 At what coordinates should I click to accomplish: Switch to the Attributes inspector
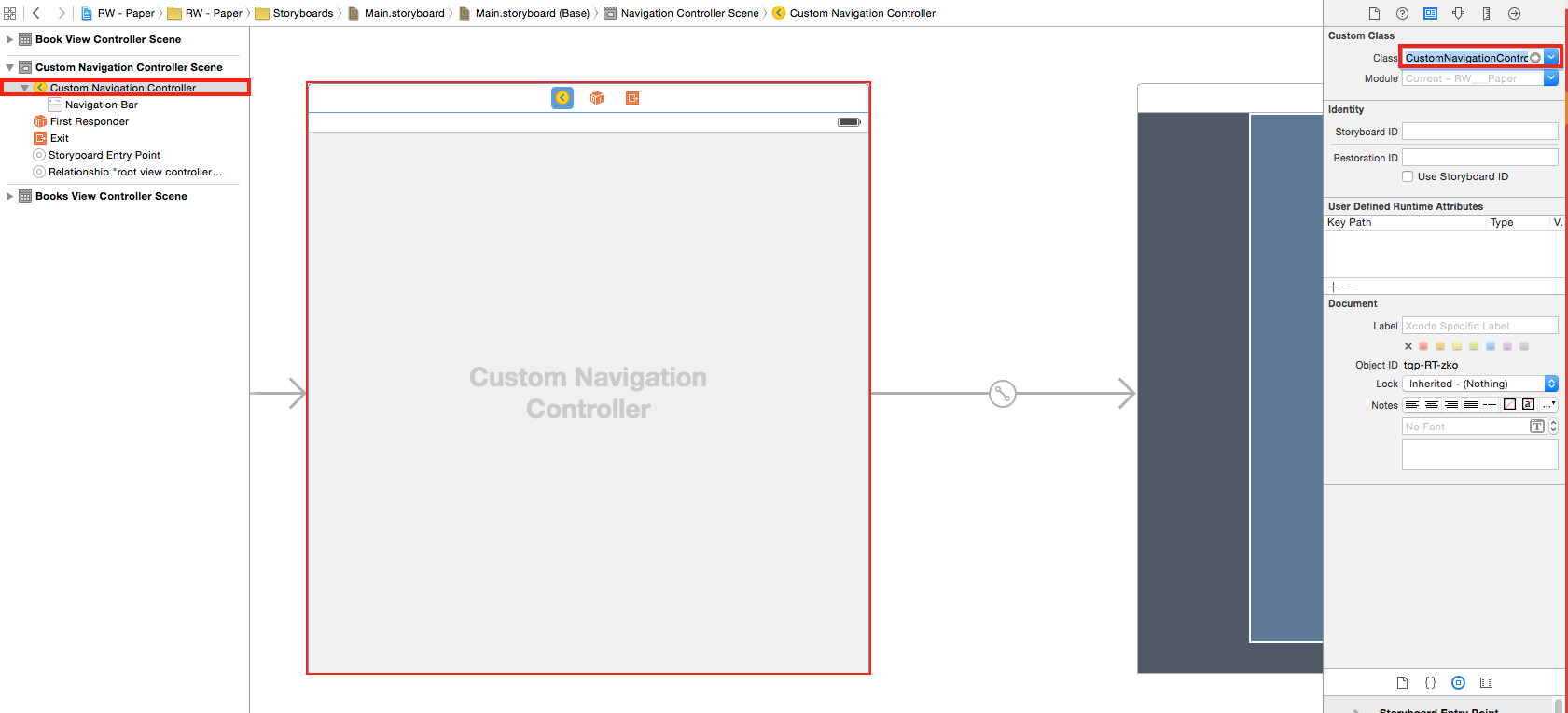pos(1458,13)
